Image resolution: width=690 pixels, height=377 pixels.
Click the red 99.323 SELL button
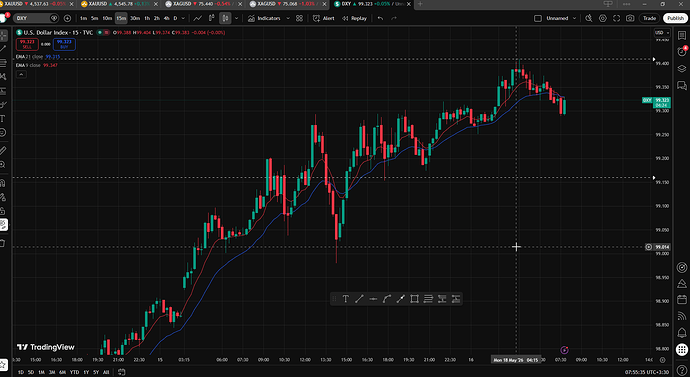(27, 44)
